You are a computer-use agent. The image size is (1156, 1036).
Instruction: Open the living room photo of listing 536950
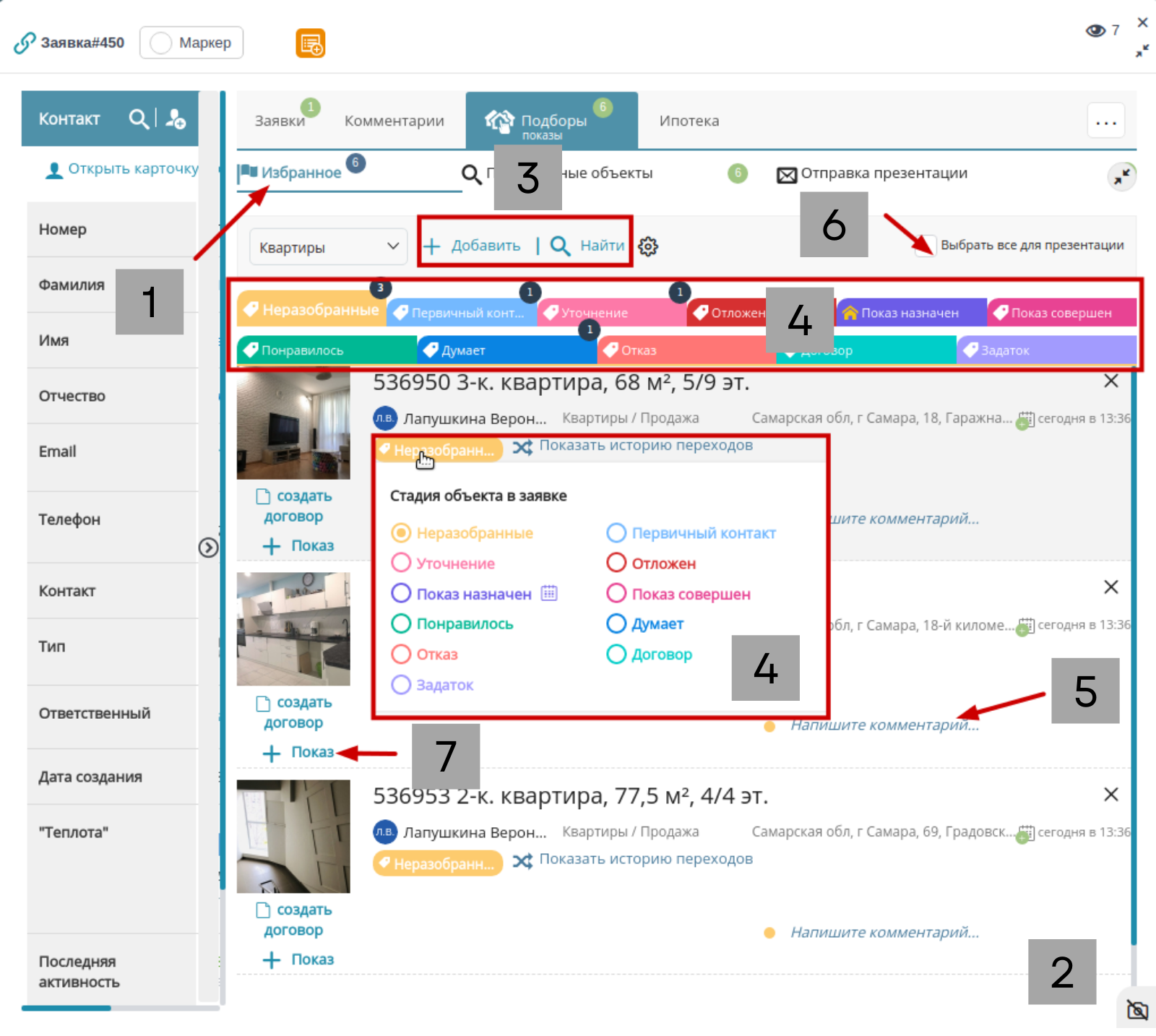pos(293,423)
